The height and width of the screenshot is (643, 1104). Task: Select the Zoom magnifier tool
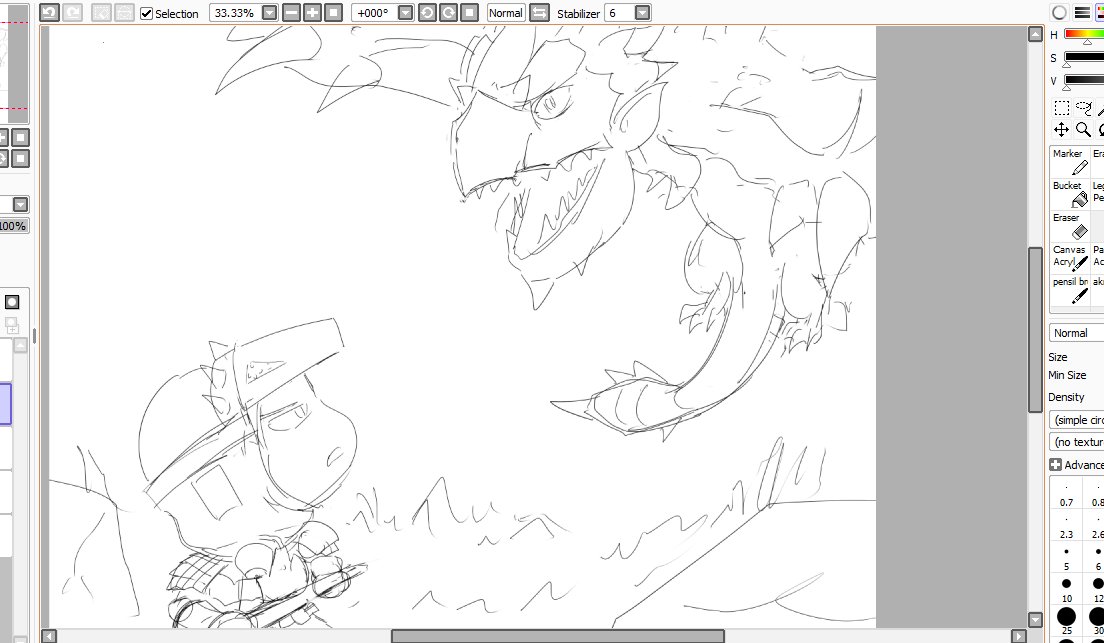click(x=1084, y=130)
